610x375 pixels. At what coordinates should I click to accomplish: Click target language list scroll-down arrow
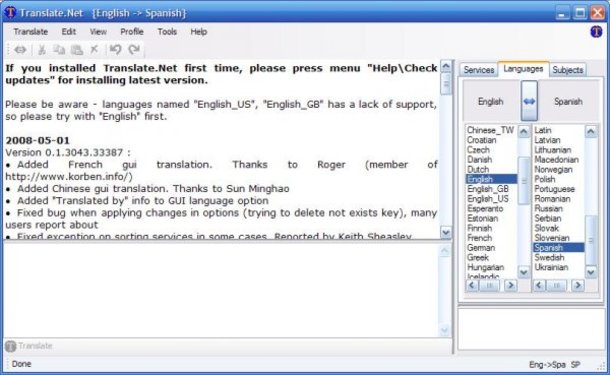[x=591, y=272]
